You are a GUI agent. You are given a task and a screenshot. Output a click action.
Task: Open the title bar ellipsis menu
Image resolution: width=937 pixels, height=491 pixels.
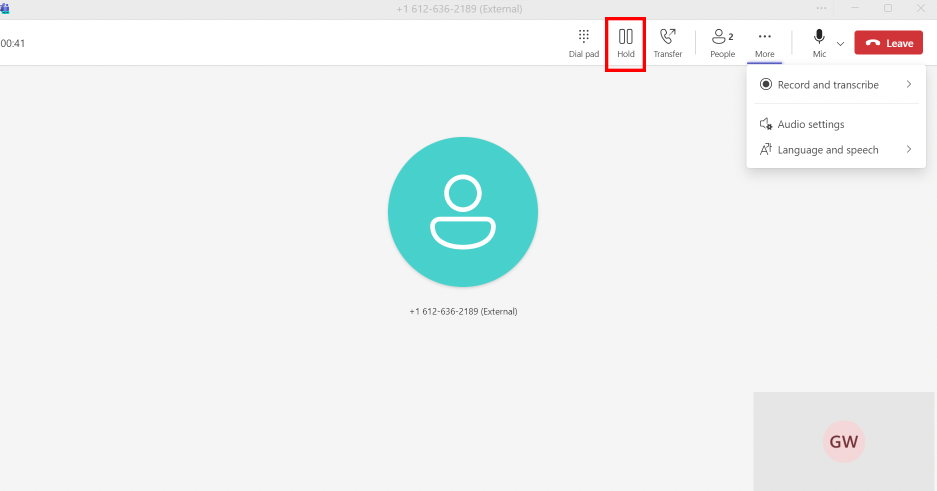[x=821, y=8]
